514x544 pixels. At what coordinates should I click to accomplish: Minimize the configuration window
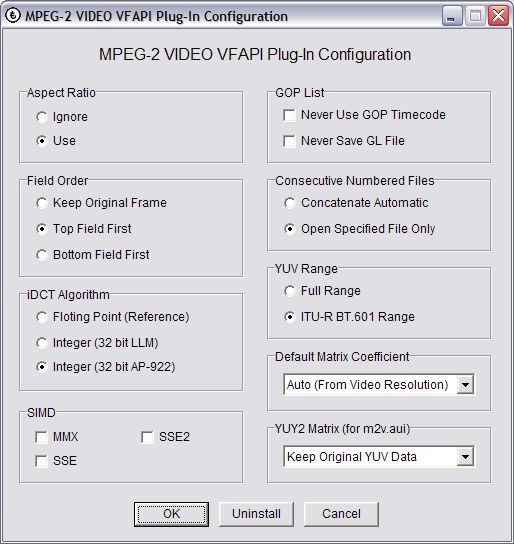tap(452, 16)
